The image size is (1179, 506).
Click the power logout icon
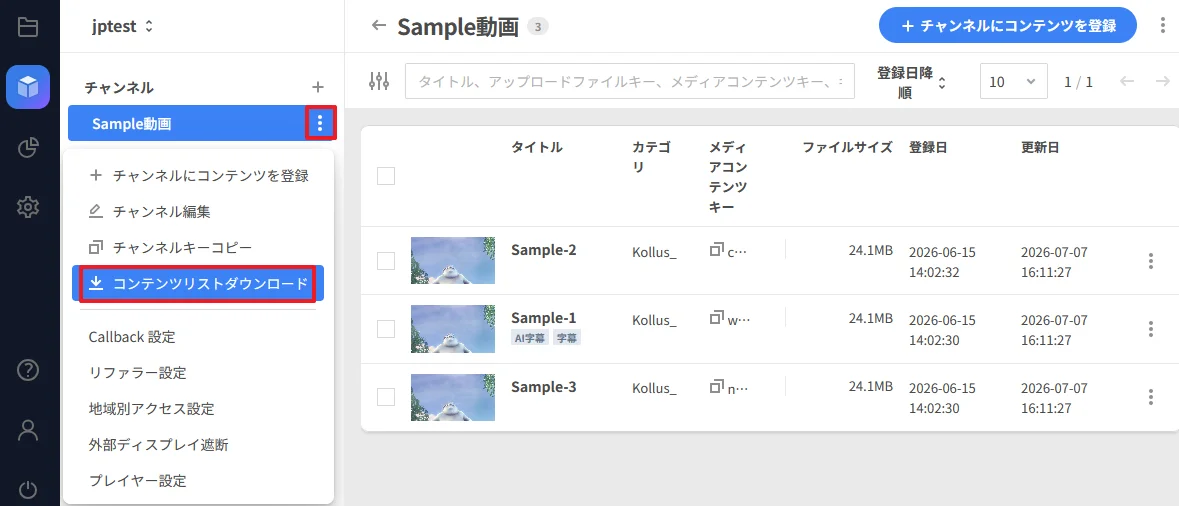pyautogui.click(x=28, y=490)
